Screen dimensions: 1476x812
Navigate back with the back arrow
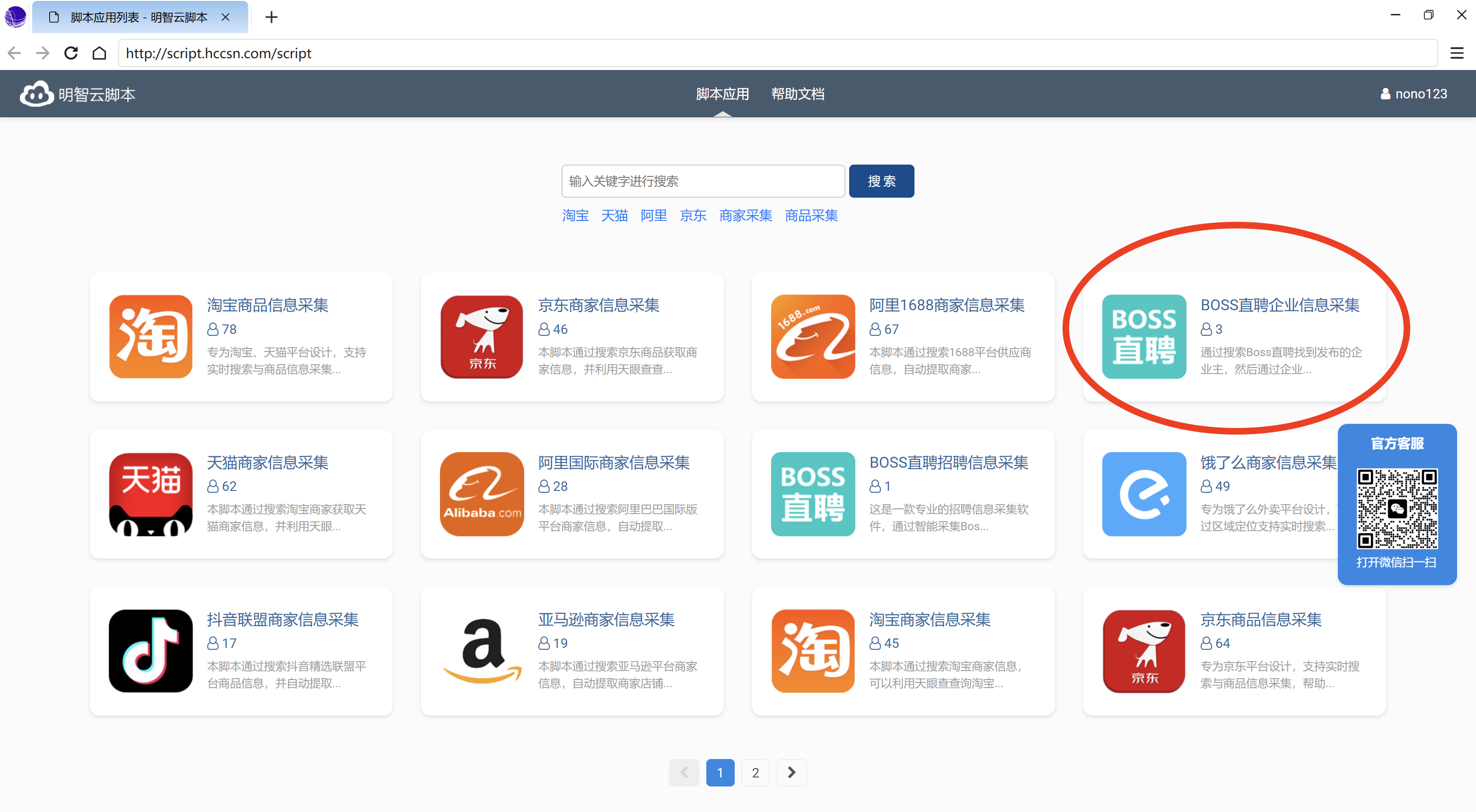point(14,53)
